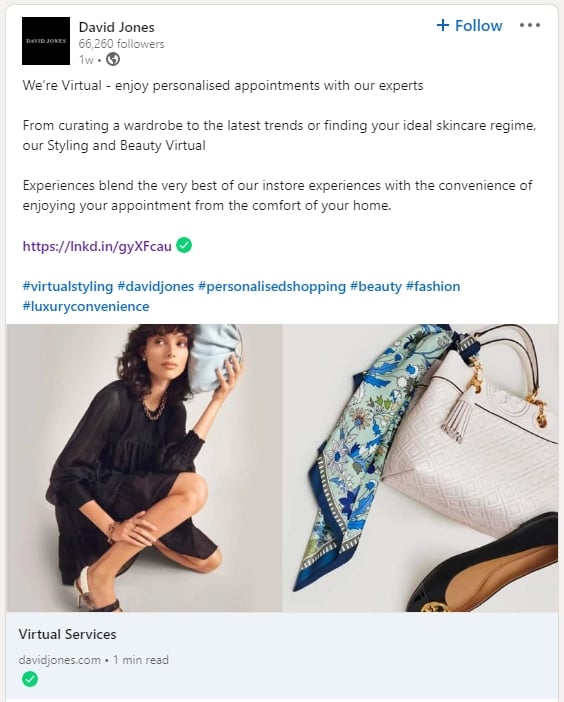This screenshot has width=564, height=702.
Task: Open the David Jones page name link
Action: click(x=116, y=27)
